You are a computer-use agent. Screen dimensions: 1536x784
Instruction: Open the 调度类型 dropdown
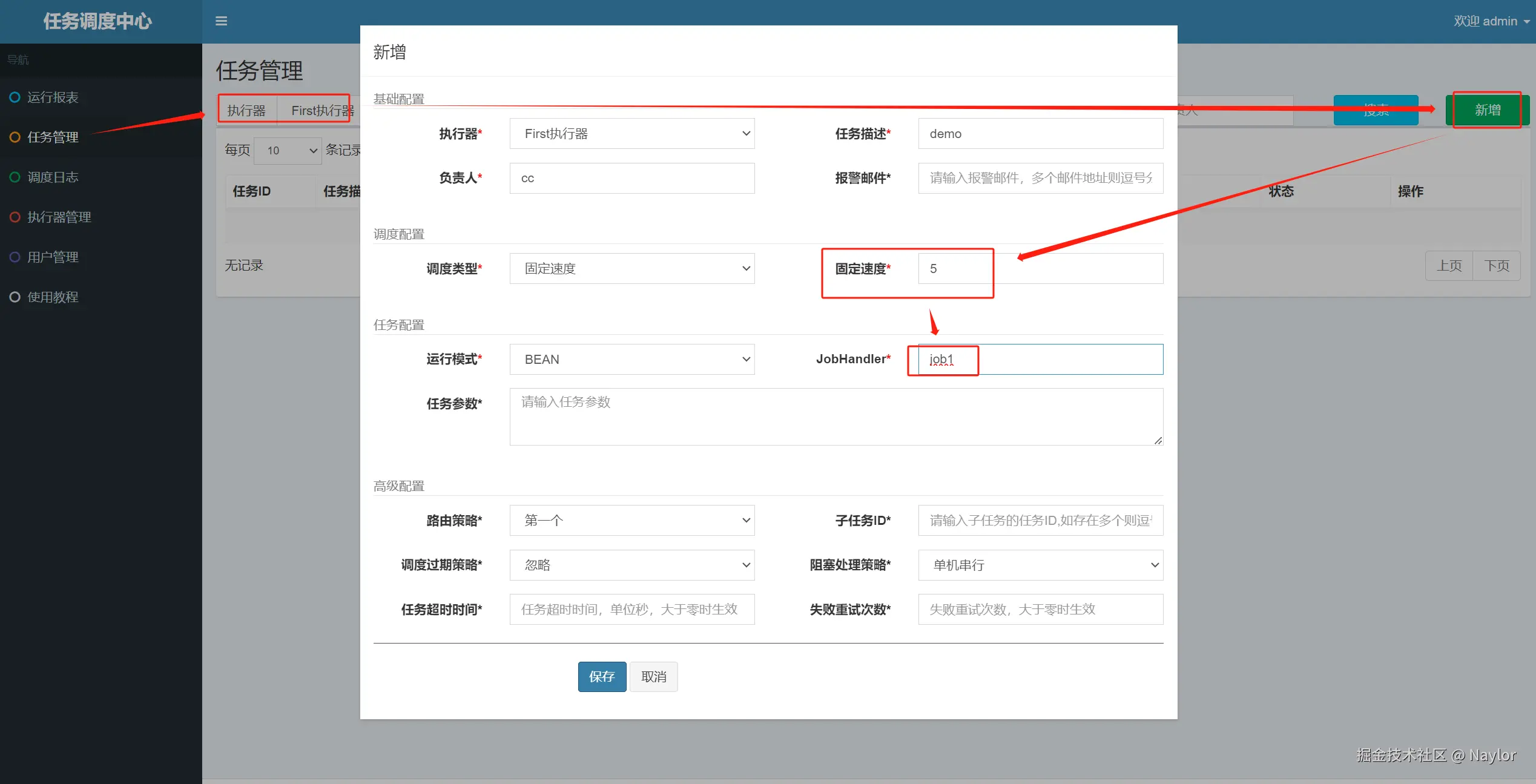(631, 269)
